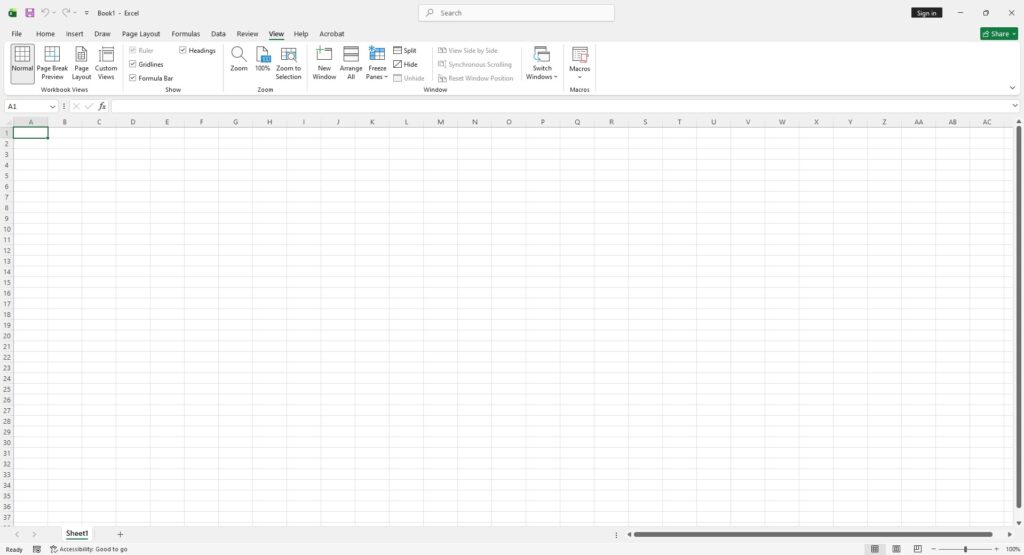Reset zoom to 100% in ribbon

[263, 59]
